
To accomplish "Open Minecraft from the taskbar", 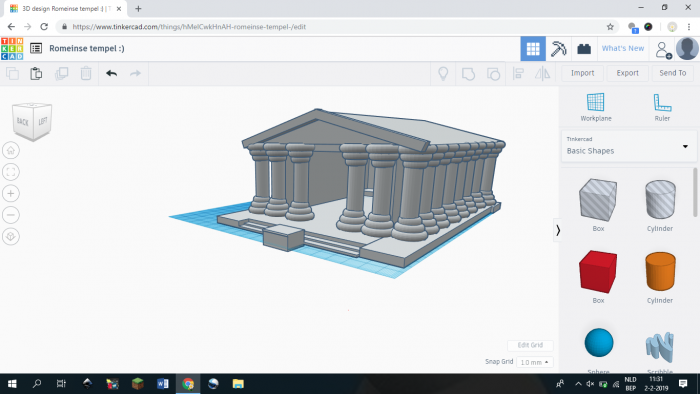I will pyautogui.click(x=138, y=384).
